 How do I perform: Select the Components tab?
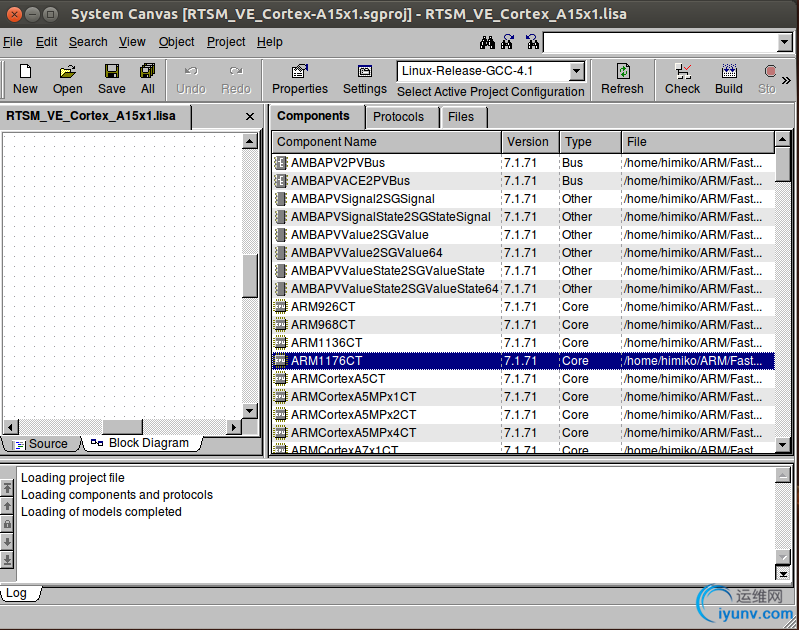coord(313,116)
